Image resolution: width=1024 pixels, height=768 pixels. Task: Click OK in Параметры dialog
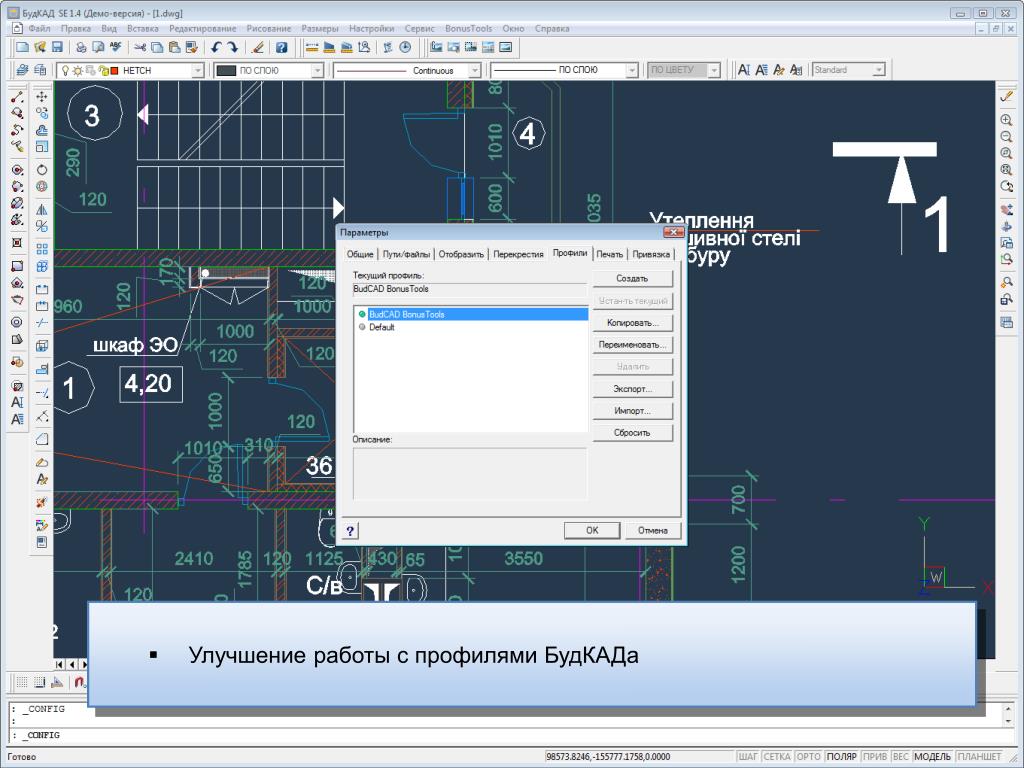click(x=592, y=530)
